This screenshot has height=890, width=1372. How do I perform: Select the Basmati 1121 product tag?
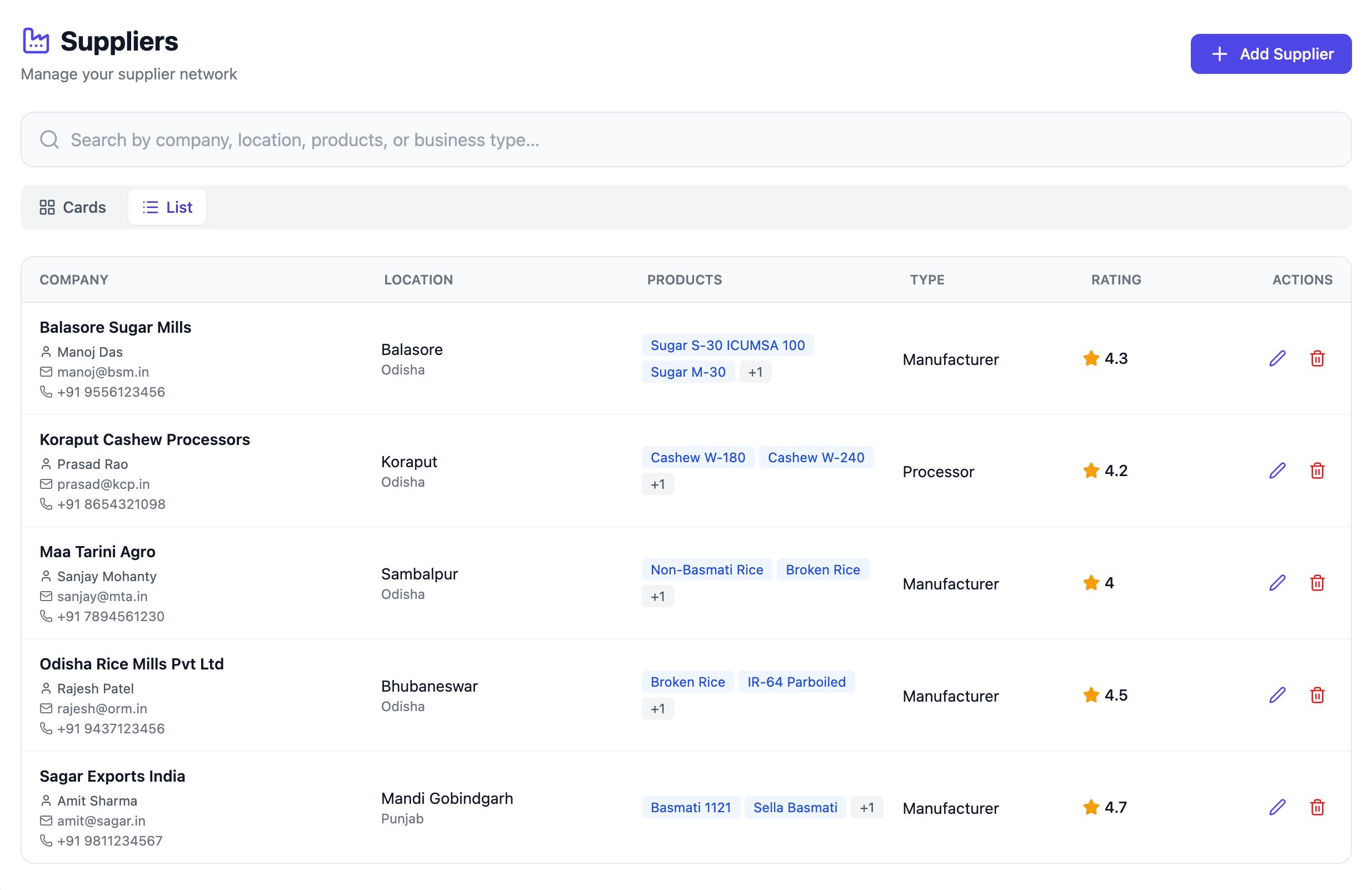pos(690,807)
